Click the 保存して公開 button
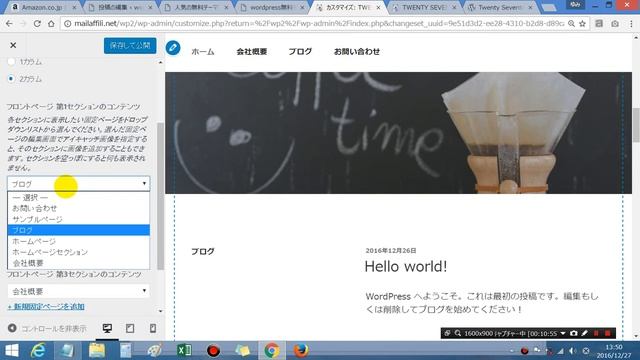Viewport: 640px width, 360px height. (130, 45)
